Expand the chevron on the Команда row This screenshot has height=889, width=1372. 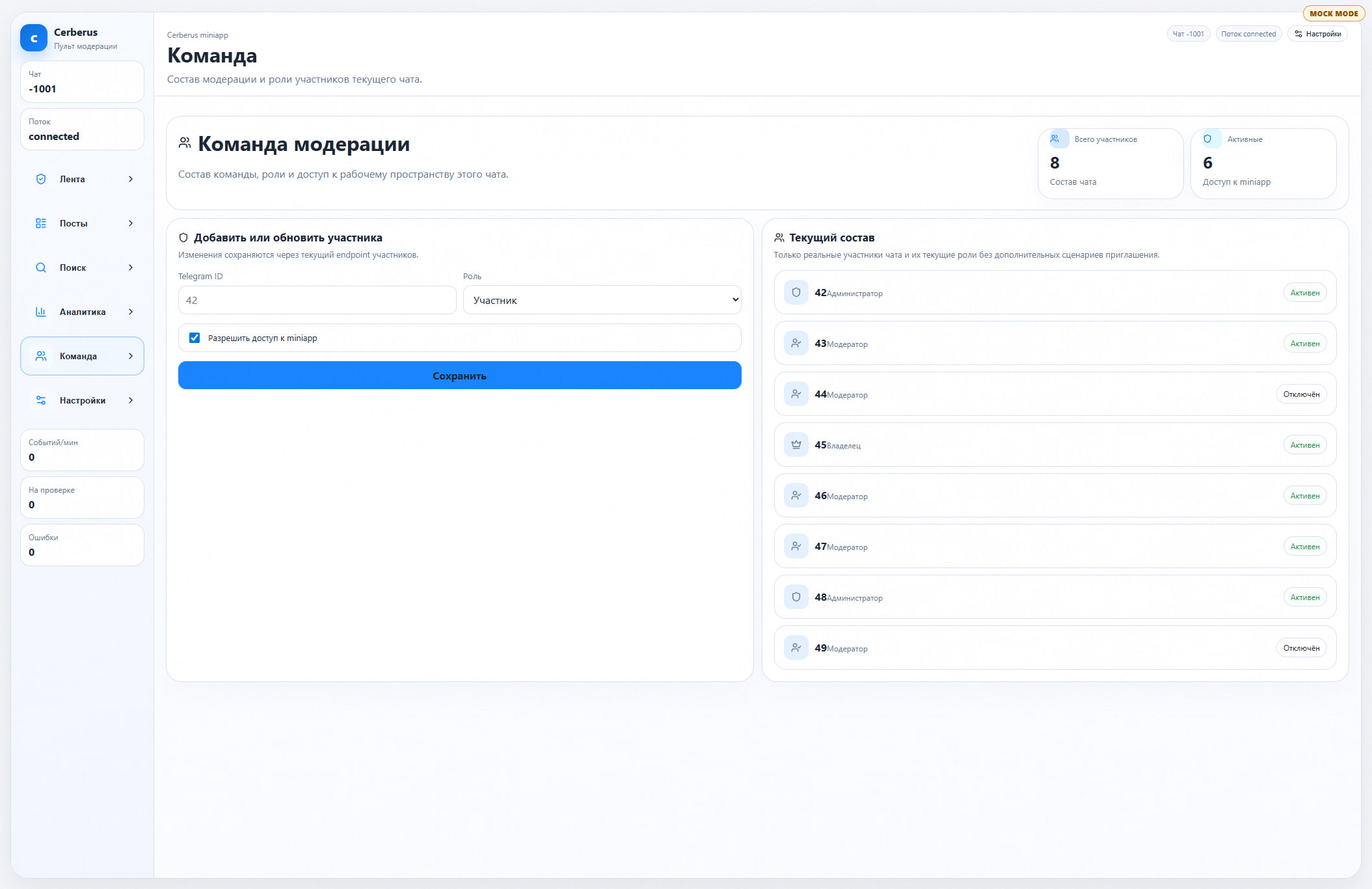point(131,356)
